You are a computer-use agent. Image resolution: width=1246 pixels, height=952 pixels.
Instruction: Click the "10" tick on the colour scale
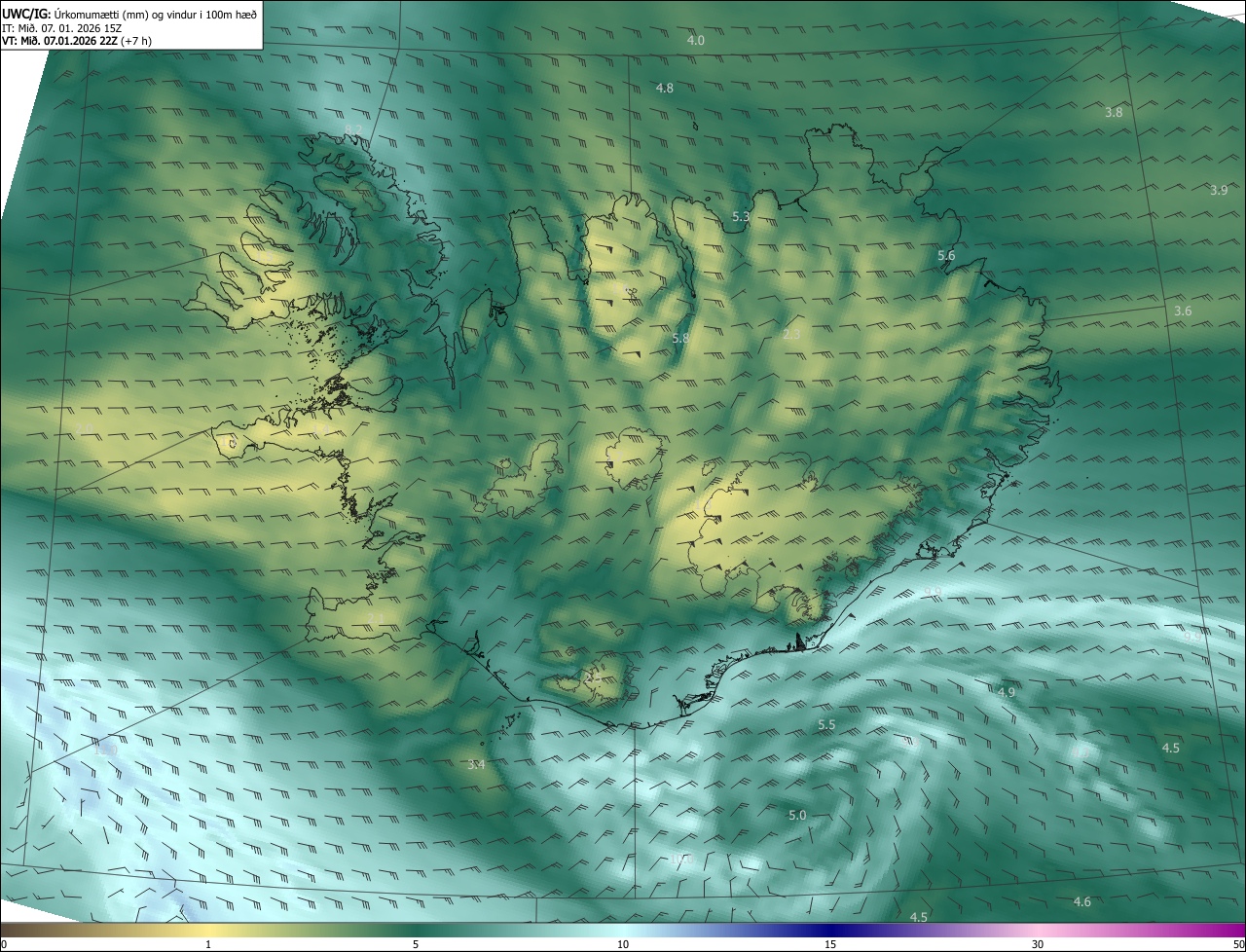pos(623,944)
